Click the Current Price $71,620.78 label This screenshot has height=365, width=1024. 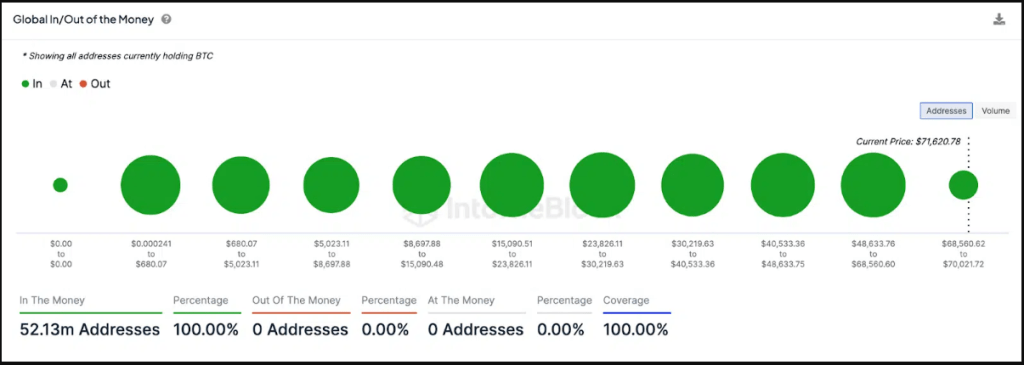click(x=908, y=141)
